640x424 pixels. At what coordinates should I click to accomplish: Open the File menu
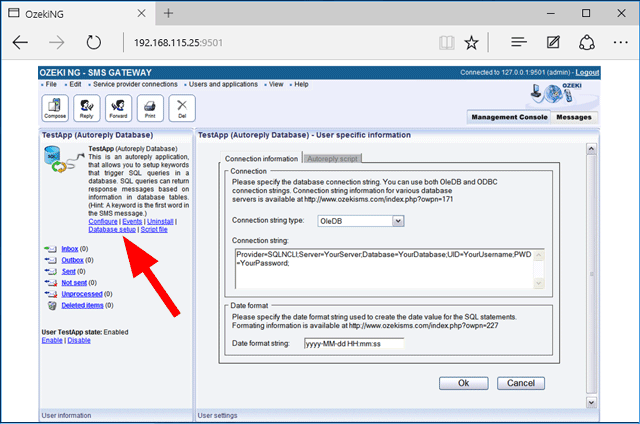51,84
